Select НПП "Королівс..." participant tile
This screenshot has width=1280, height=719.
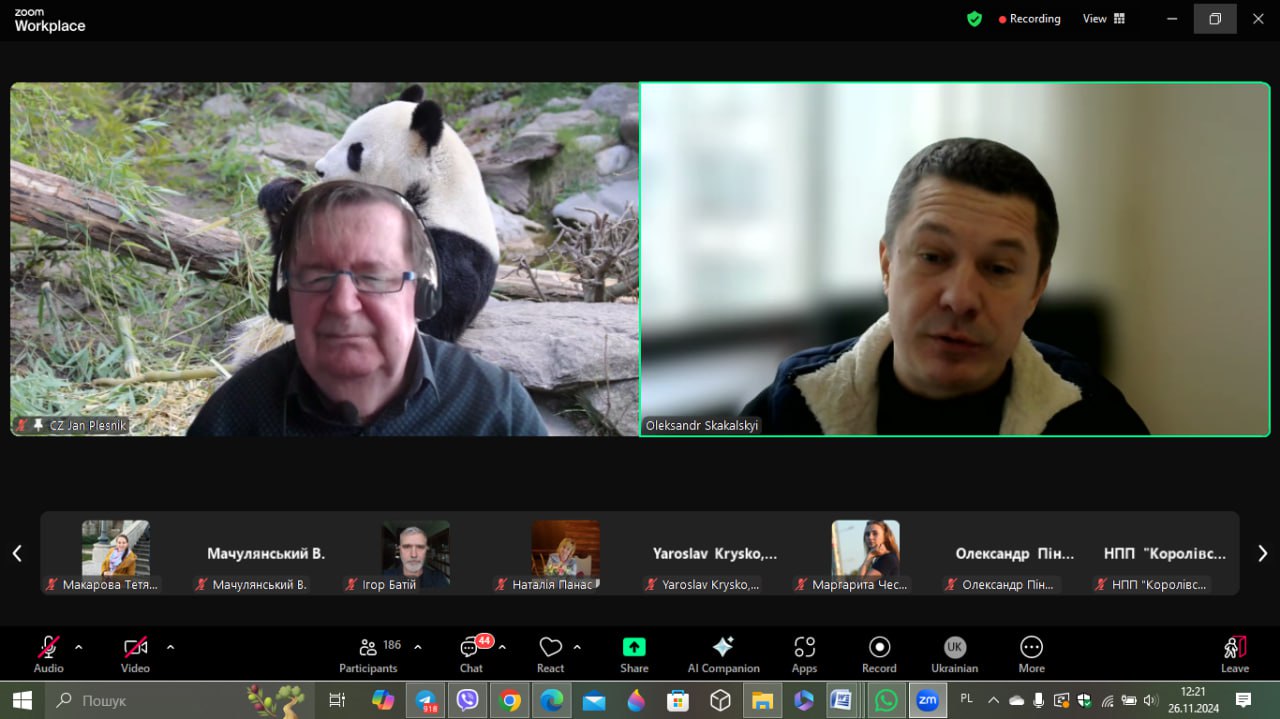click(1165, 555)
